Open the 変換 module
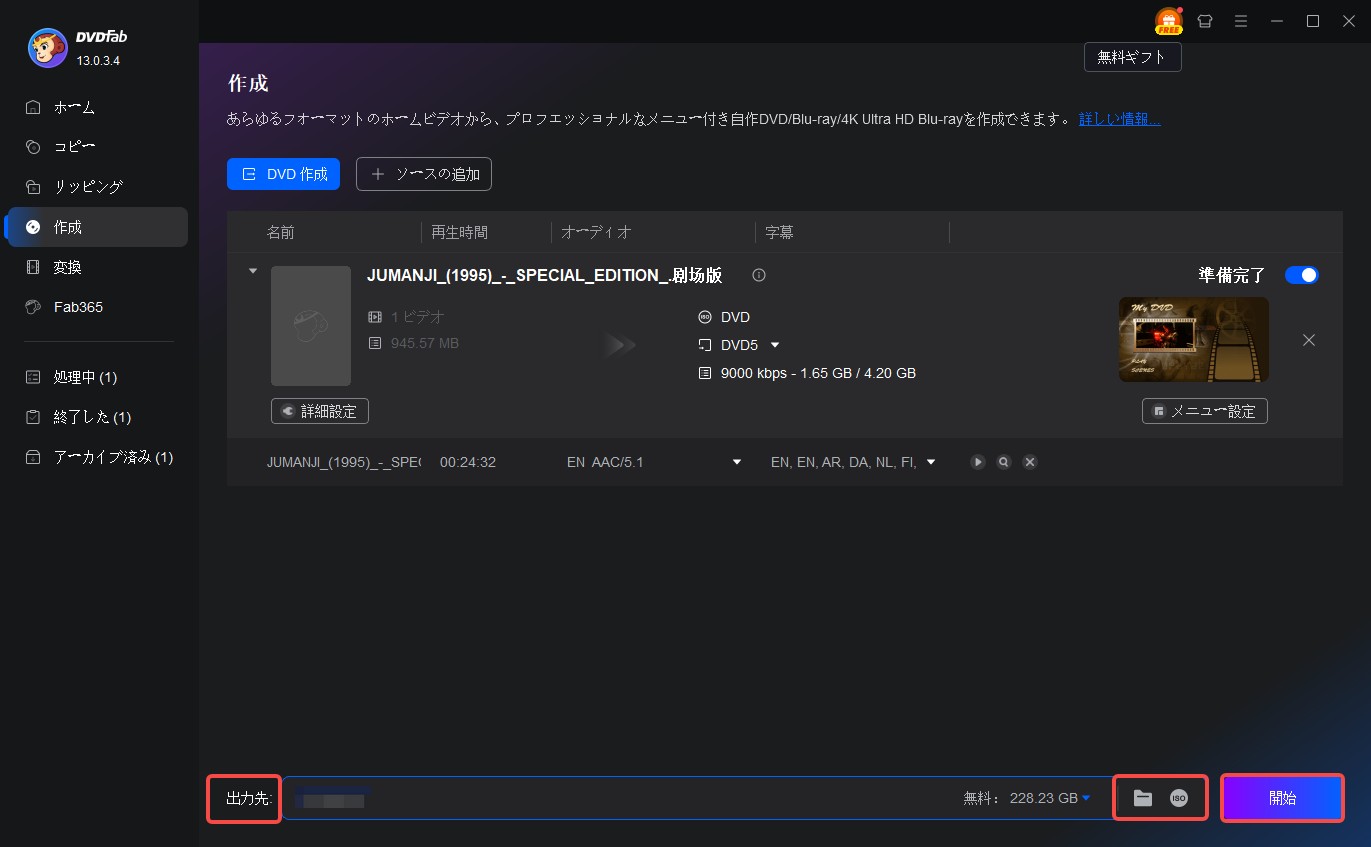The image size is (1371, 847). pyautogui.click(x=97, y=267)
